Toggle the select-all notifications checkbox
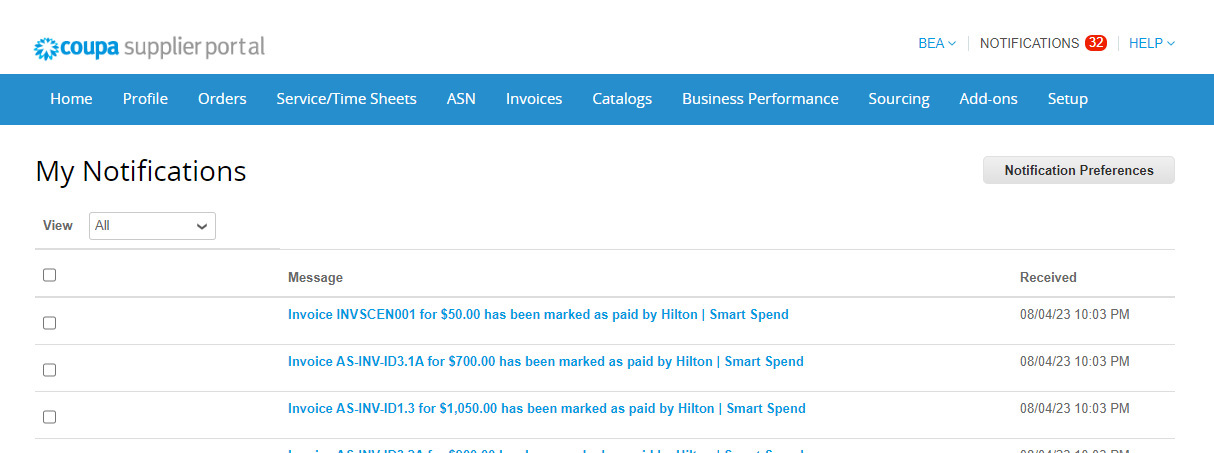The height and width of the screenshot is (453, 1214). pos(50,276)
